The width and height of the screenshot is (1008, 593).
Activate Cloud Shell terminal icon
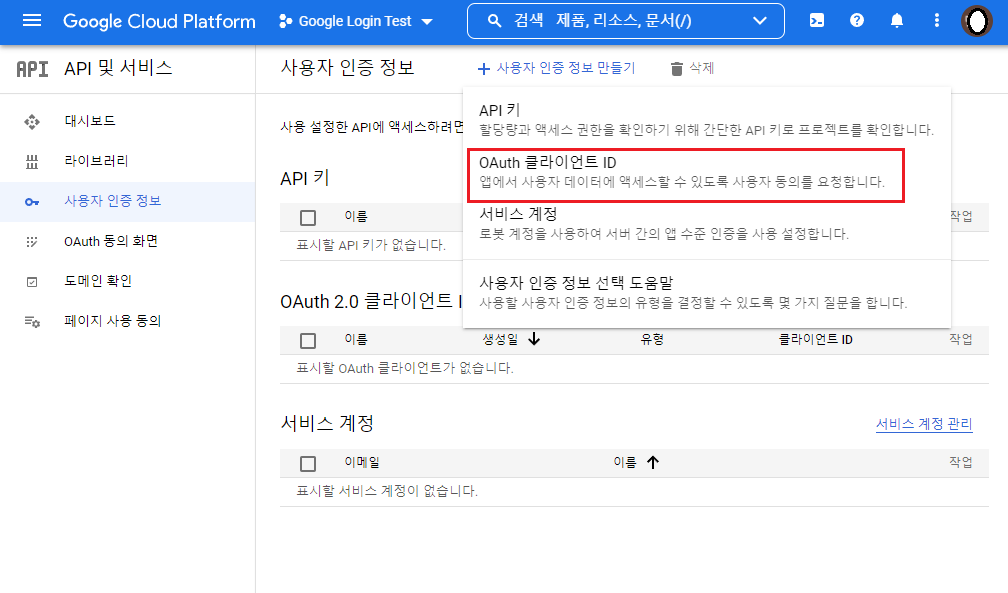tap(816, 21)
